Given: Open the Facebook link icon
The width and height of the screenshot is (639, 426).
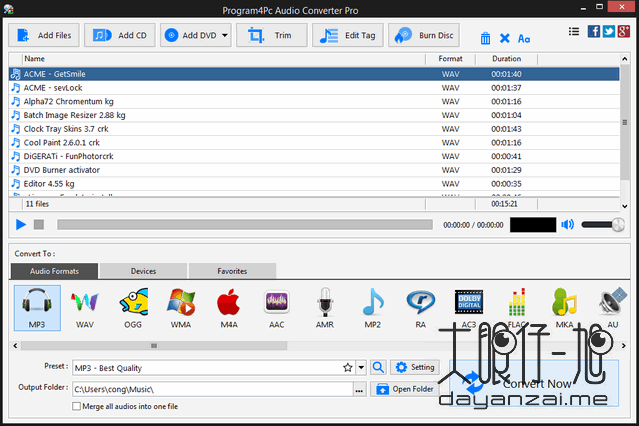Looking at the screenshot, I should [593, 31].
